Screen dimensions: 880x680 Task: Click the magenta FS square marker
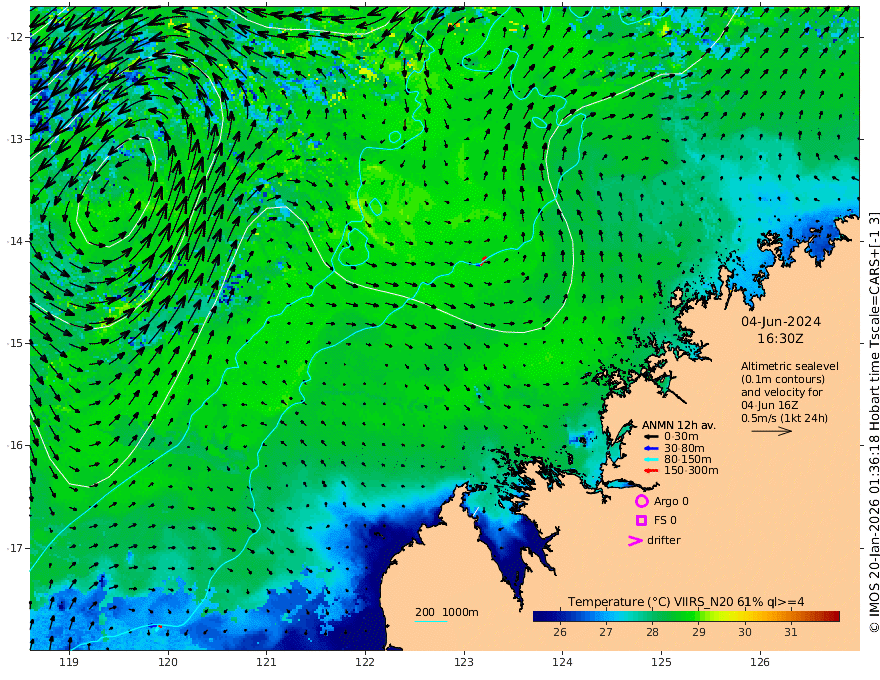click(641, 521)
